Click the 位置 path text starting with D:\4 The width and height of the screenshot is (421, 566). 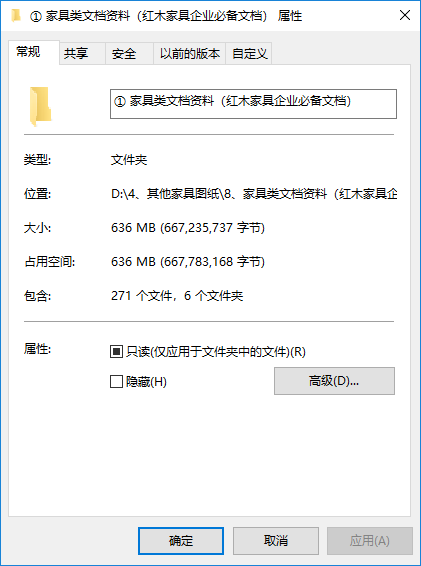[x=254, y=194]
